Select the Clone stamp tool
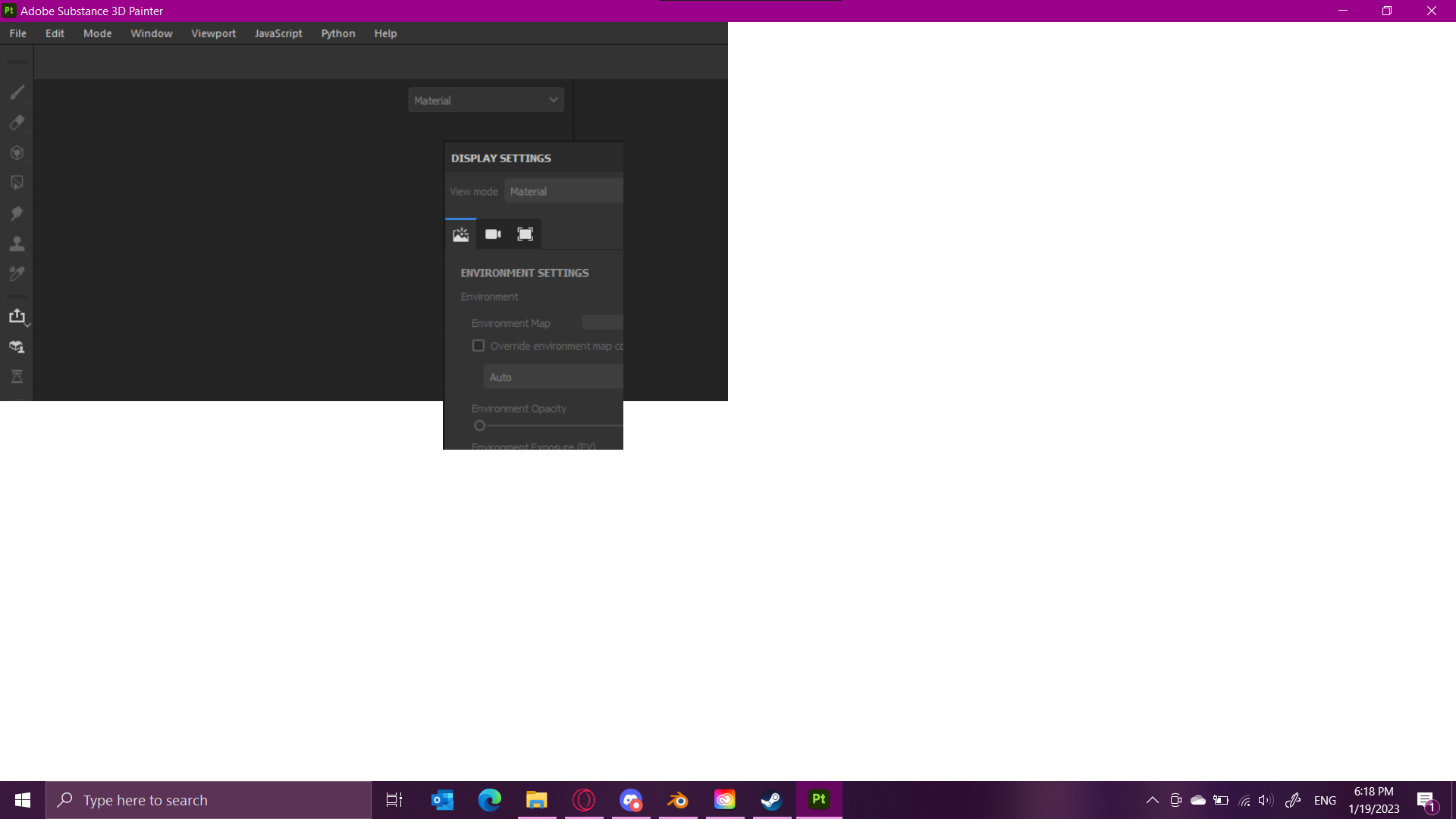Screen dimensions: 1456x819 (17, 243)
